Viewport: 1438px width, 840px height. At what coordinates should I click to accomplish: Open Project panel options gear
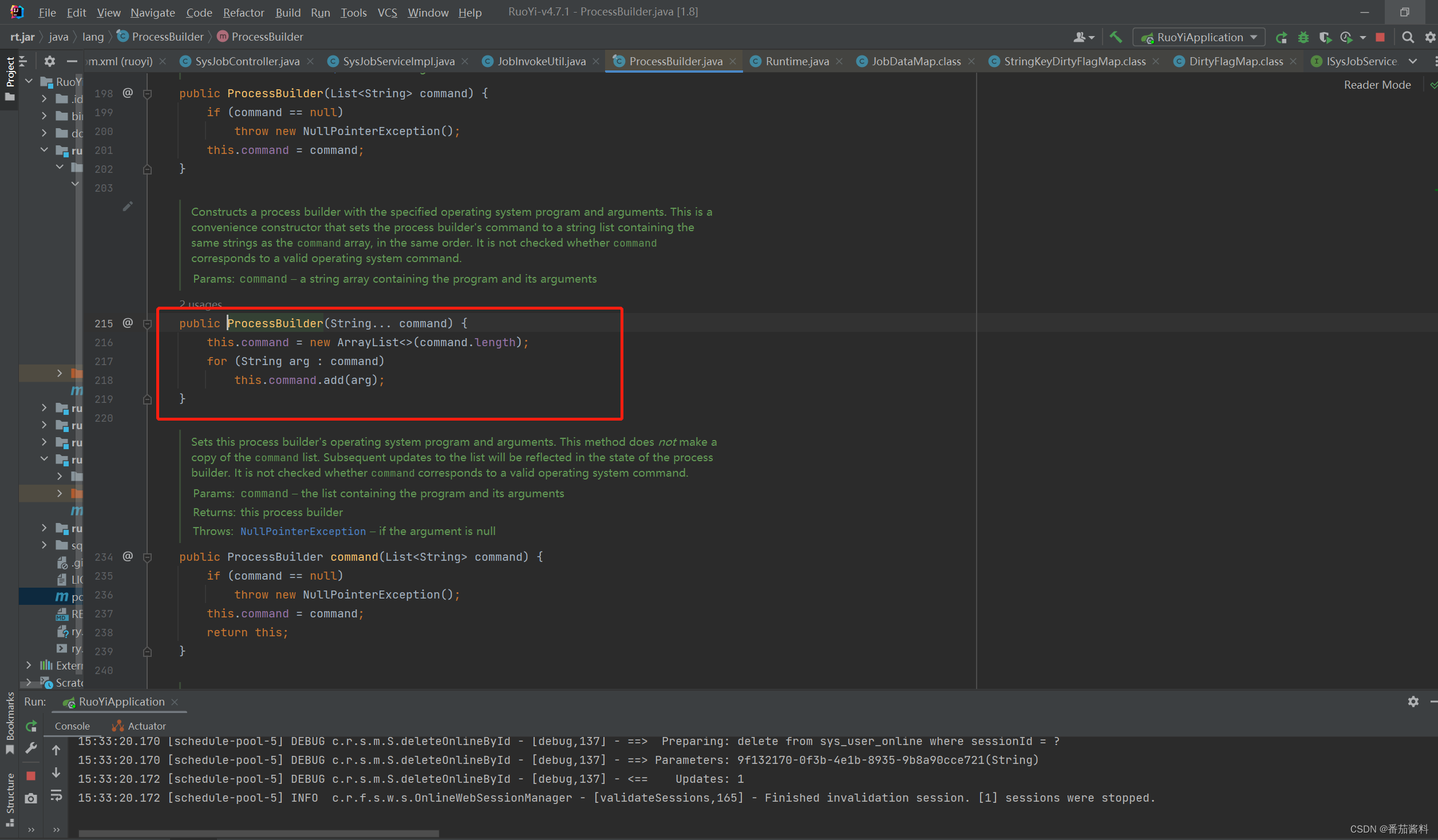[50, 61]
